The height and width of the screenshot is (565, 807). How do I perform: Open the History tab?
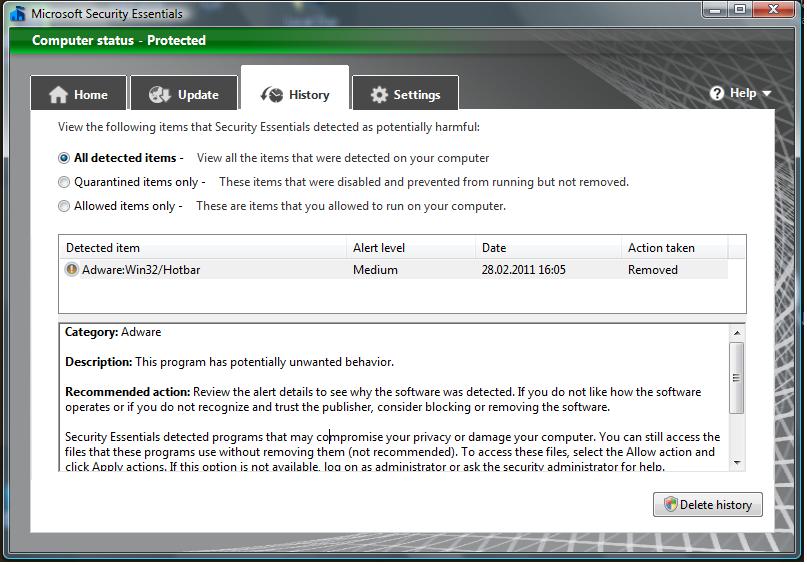click(295, 88)
